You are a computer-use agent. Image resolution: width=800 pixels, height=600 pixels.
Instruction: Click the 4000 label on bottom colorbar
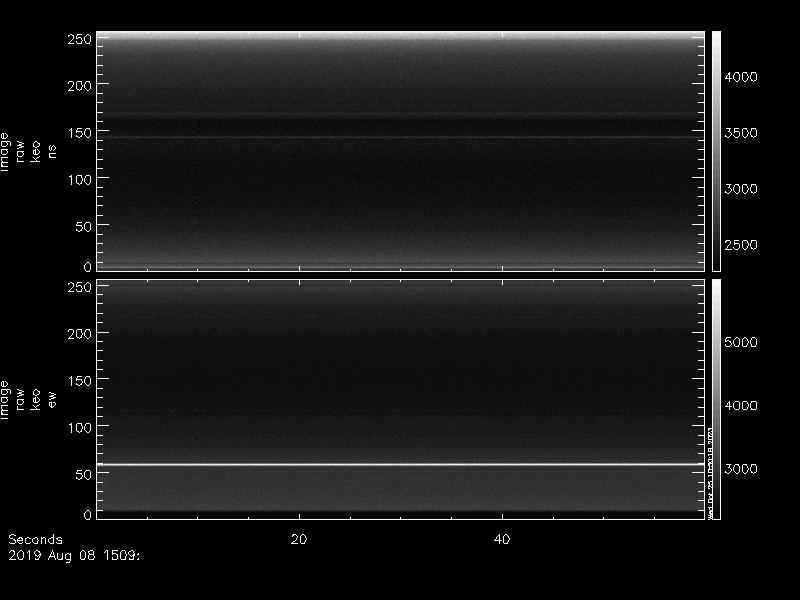pyautogui.click(x=741, y=405)
